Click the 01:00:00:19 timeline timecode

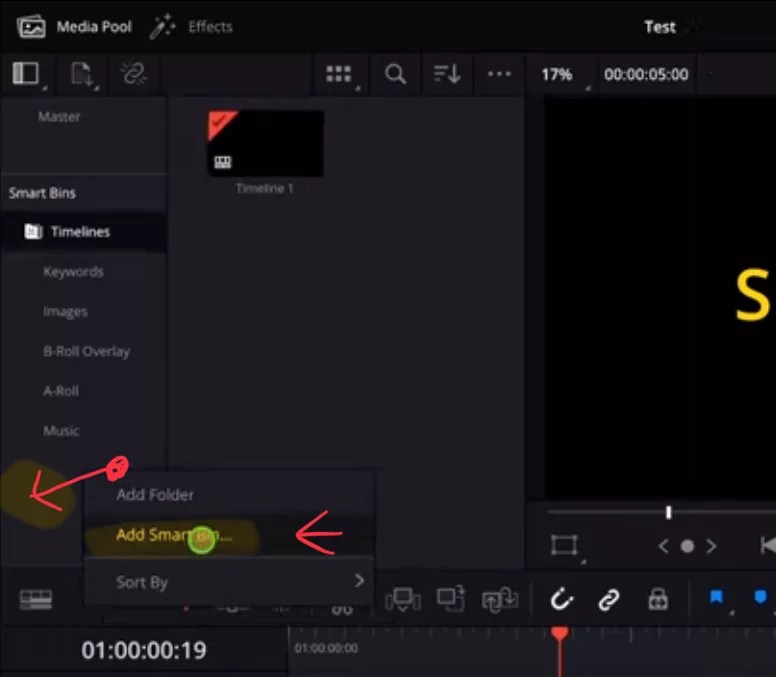(144, 650)
